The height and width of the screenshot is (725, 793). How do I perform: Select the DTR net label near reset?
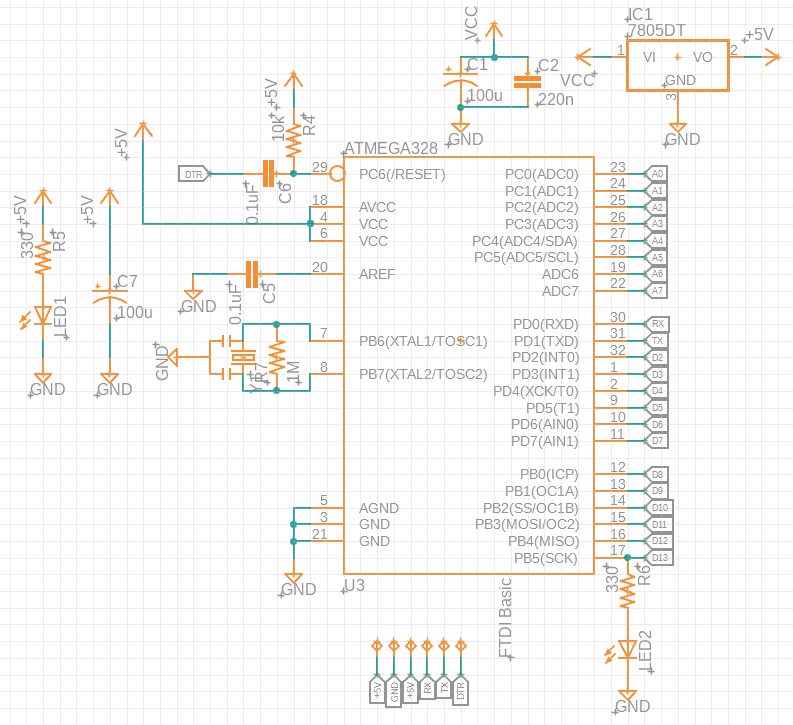point(194,174)
